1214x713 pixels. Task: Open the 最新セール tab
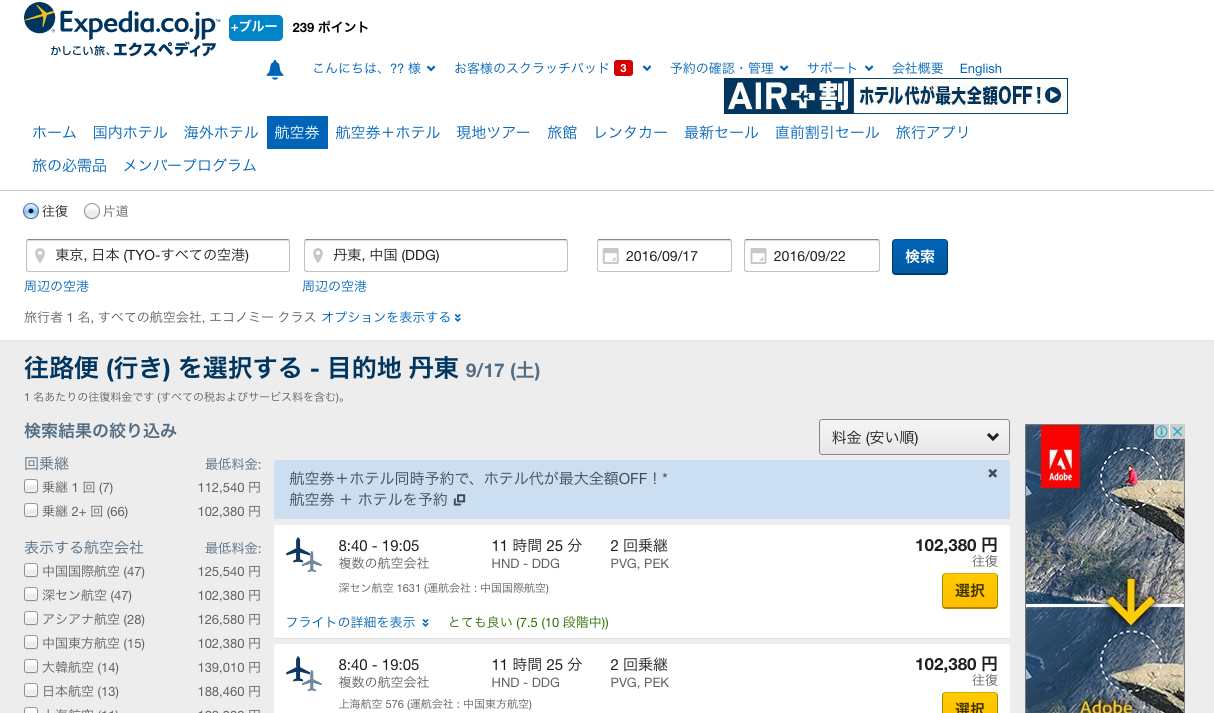[721, 132]
